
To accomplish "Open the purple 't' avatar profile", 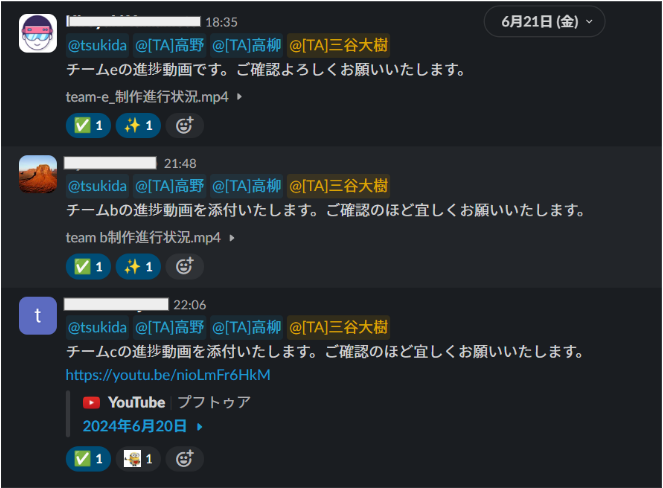I will click(38, 315).
